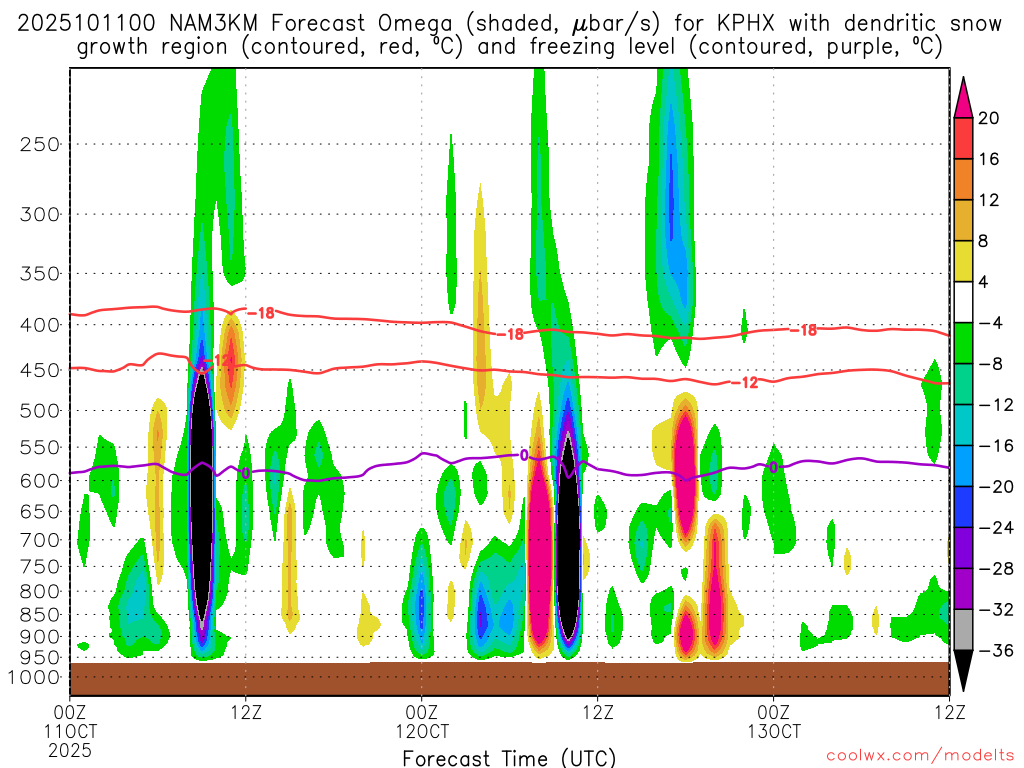Select the green colorbar segment between -8 and -4
The image size is (1024, 768).
point(963,344)
